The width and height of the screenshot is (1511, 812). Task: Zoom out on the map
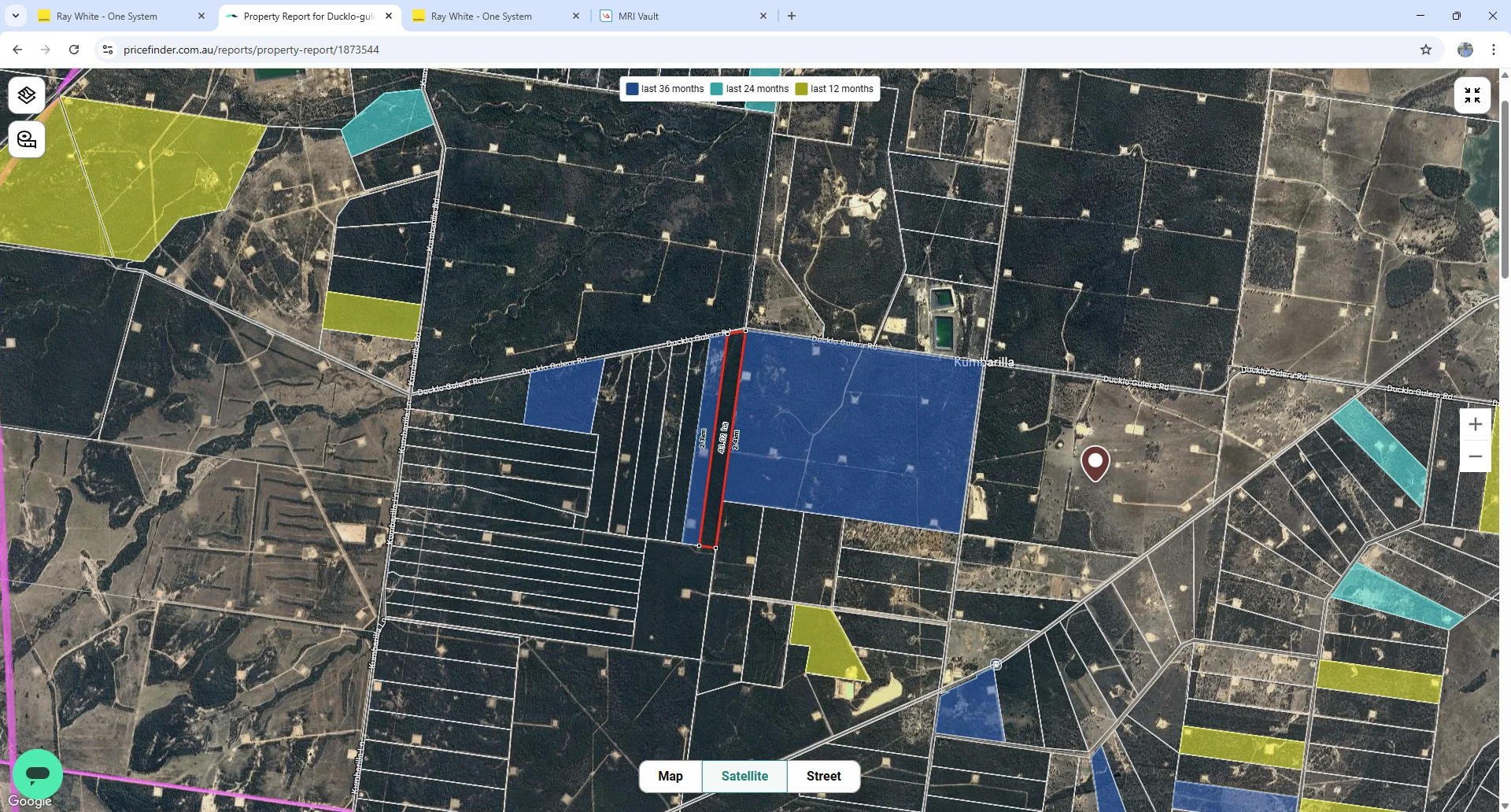tap(1476, 456)
